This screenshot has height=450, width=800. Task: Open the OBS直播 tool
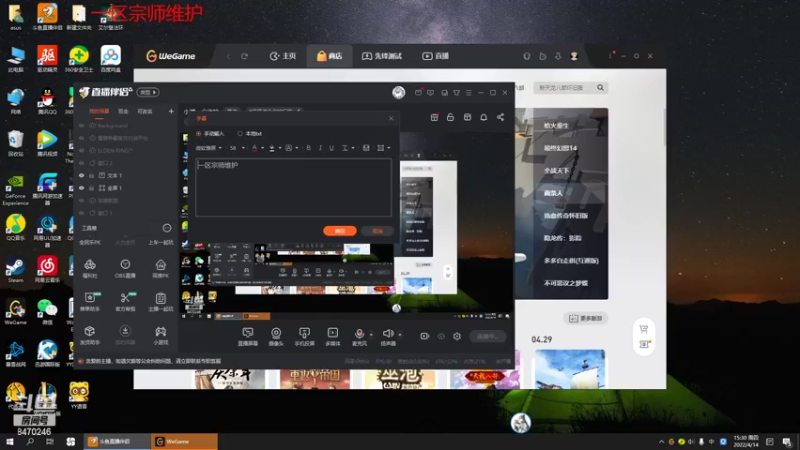tap(125, 268)
